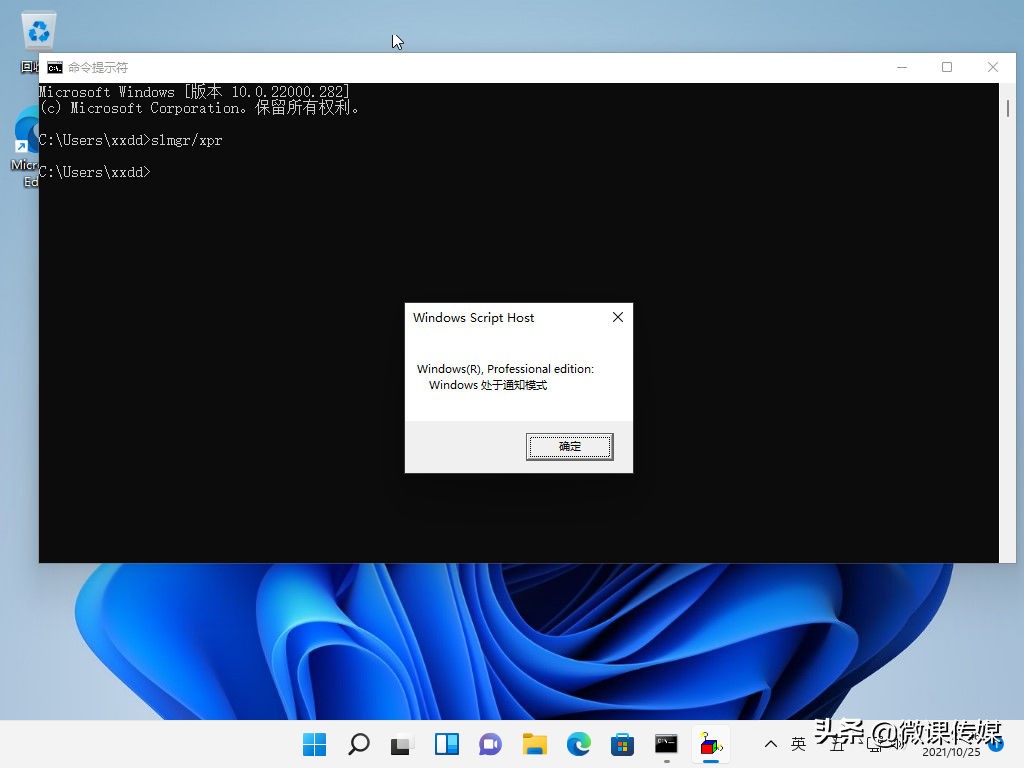Open Microsoft Store from the taskbar
Screen dimensions: 1024x768
(x=622, y=744)
